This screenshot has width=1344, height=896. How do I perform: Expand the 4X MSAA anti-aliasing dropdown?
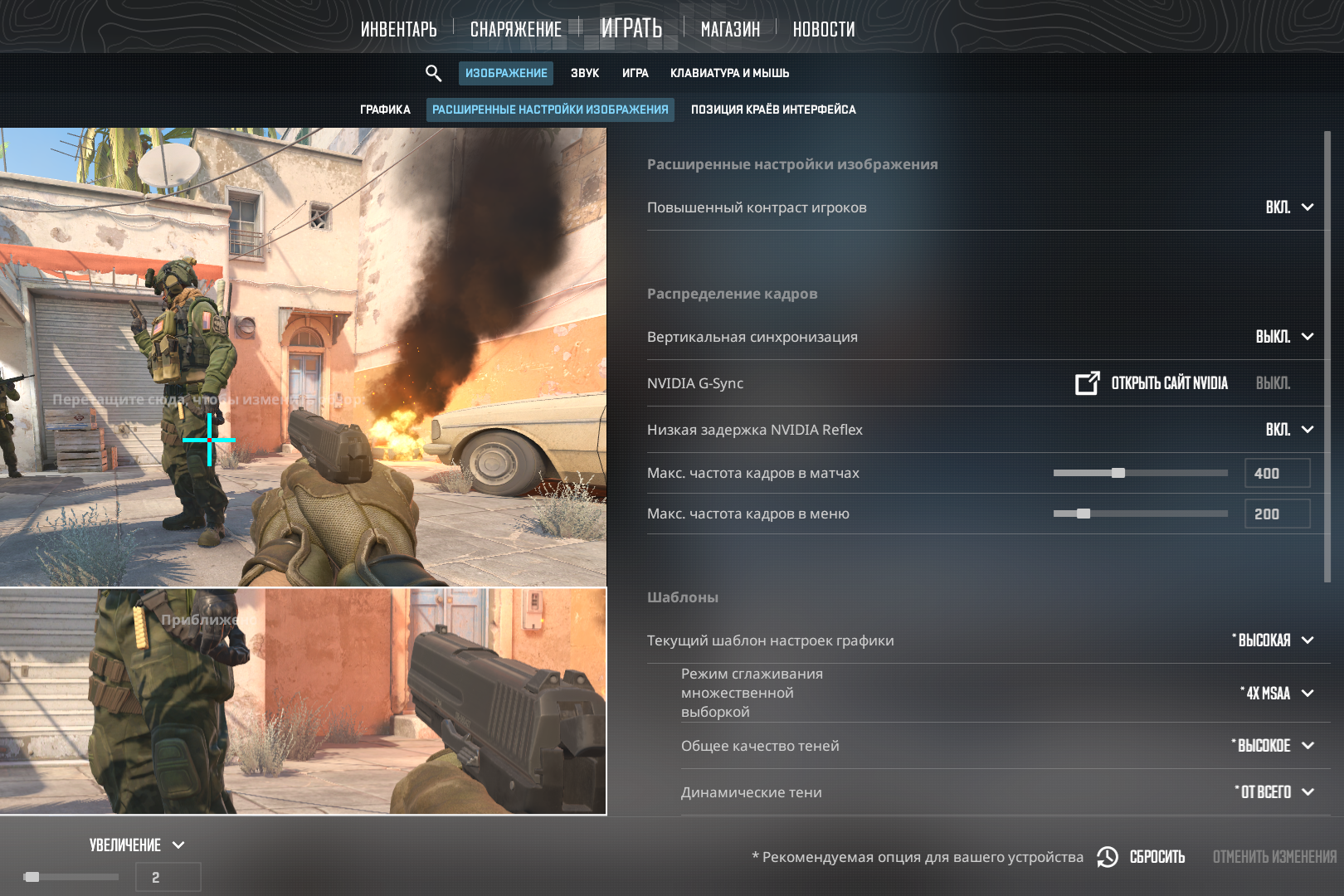coord(1277,694)
